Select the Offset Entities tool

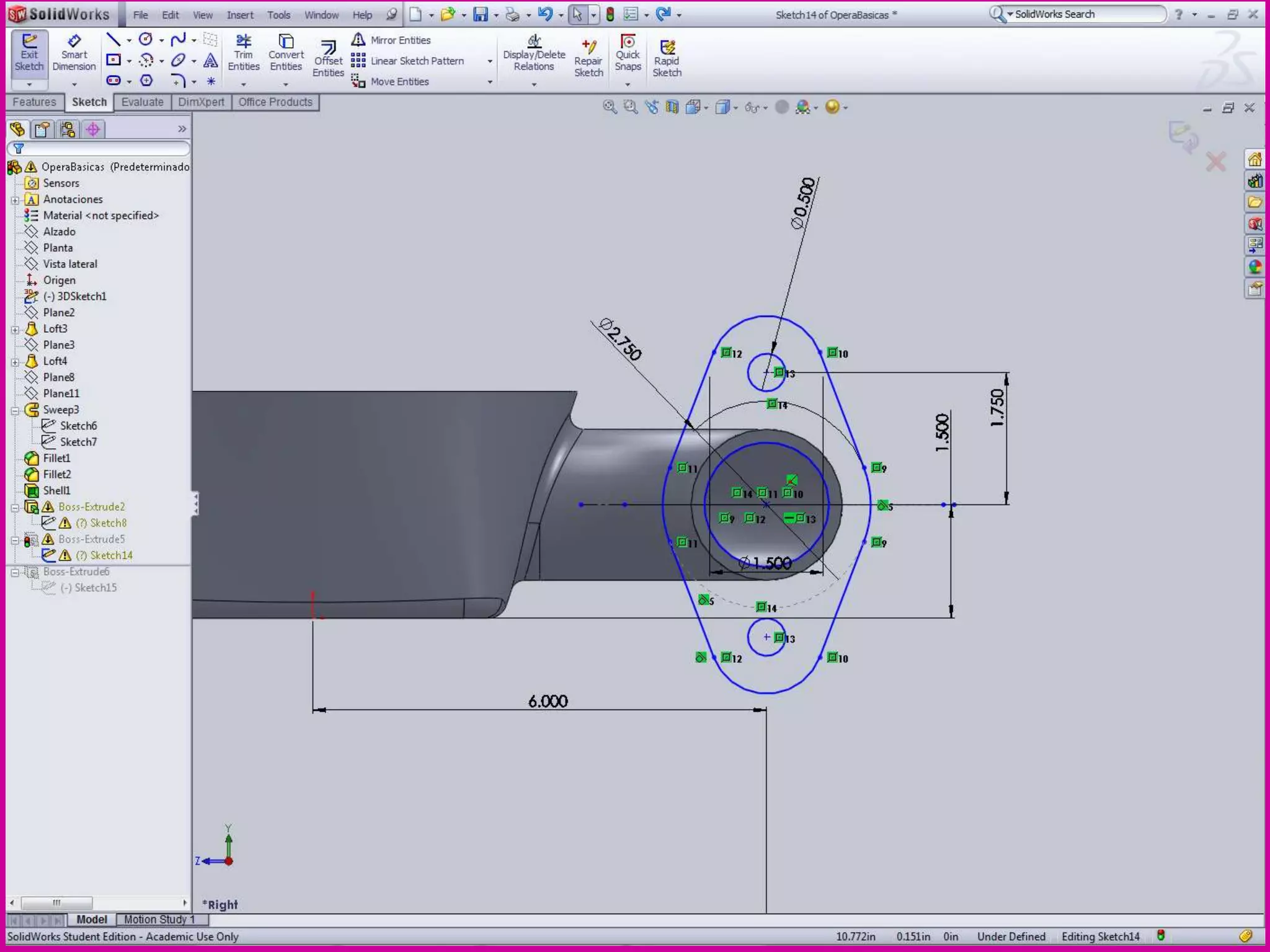(x=327, y=59)
